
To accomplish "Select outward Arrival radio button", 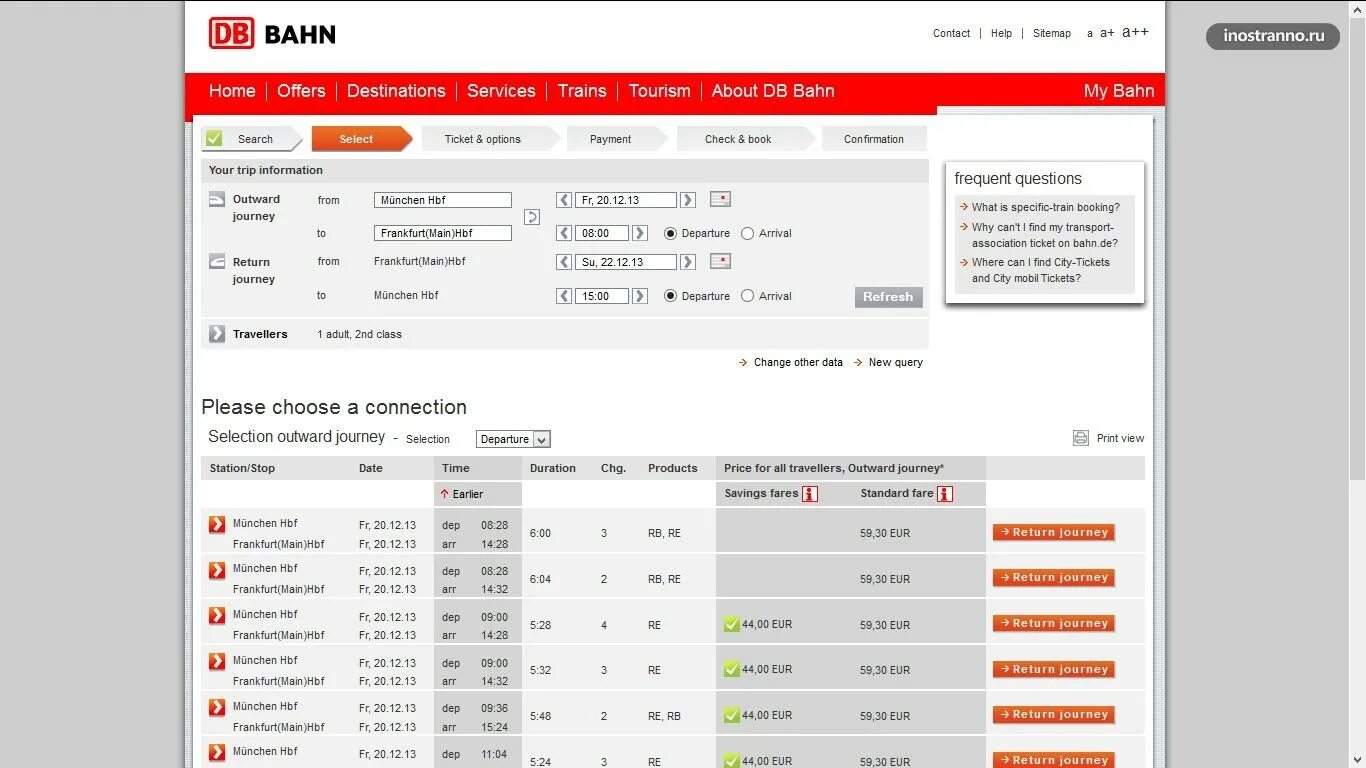I will pos(747,233).
